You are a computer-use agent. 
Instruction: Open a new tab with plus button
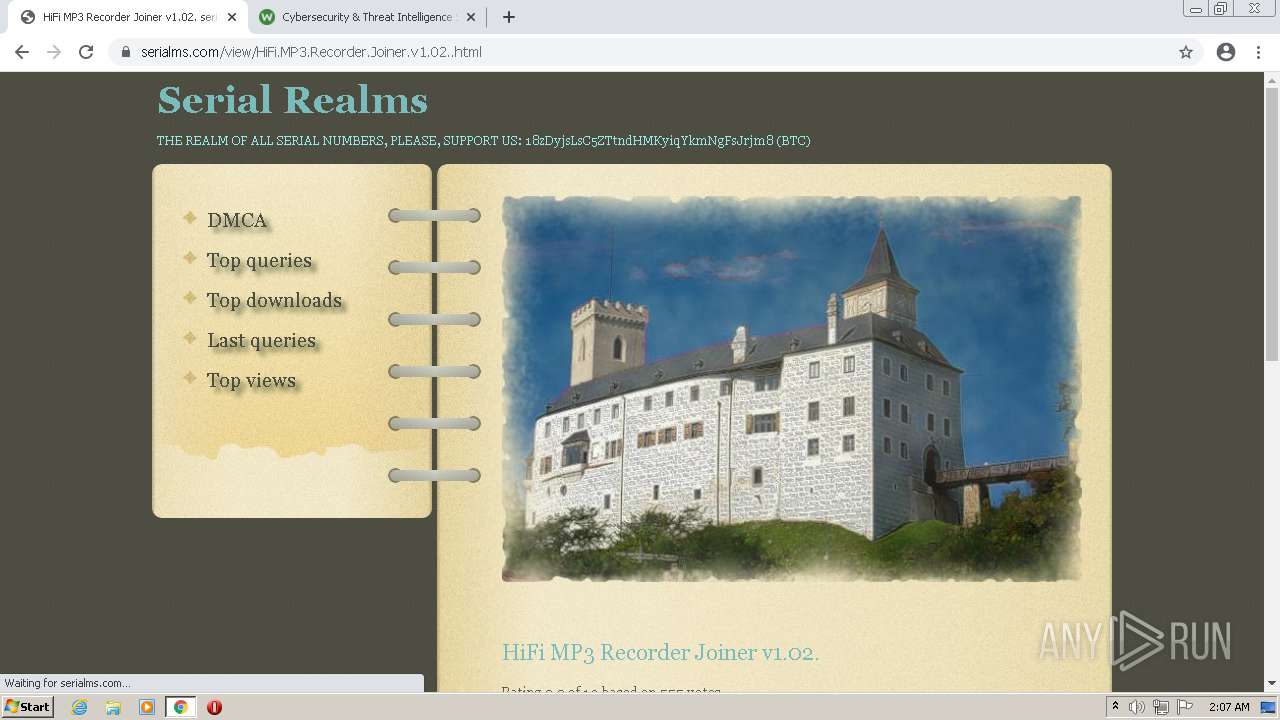[x=508, y=17]
